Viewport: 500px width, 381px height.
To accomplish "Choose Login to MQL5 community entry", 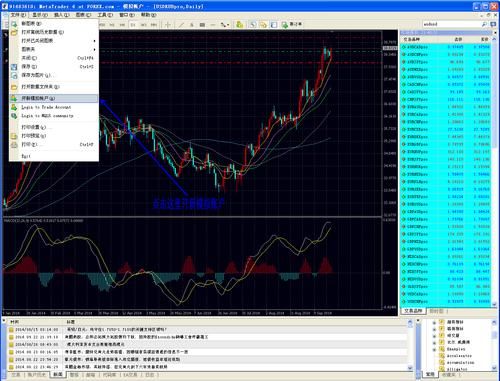I will [47, 116].
